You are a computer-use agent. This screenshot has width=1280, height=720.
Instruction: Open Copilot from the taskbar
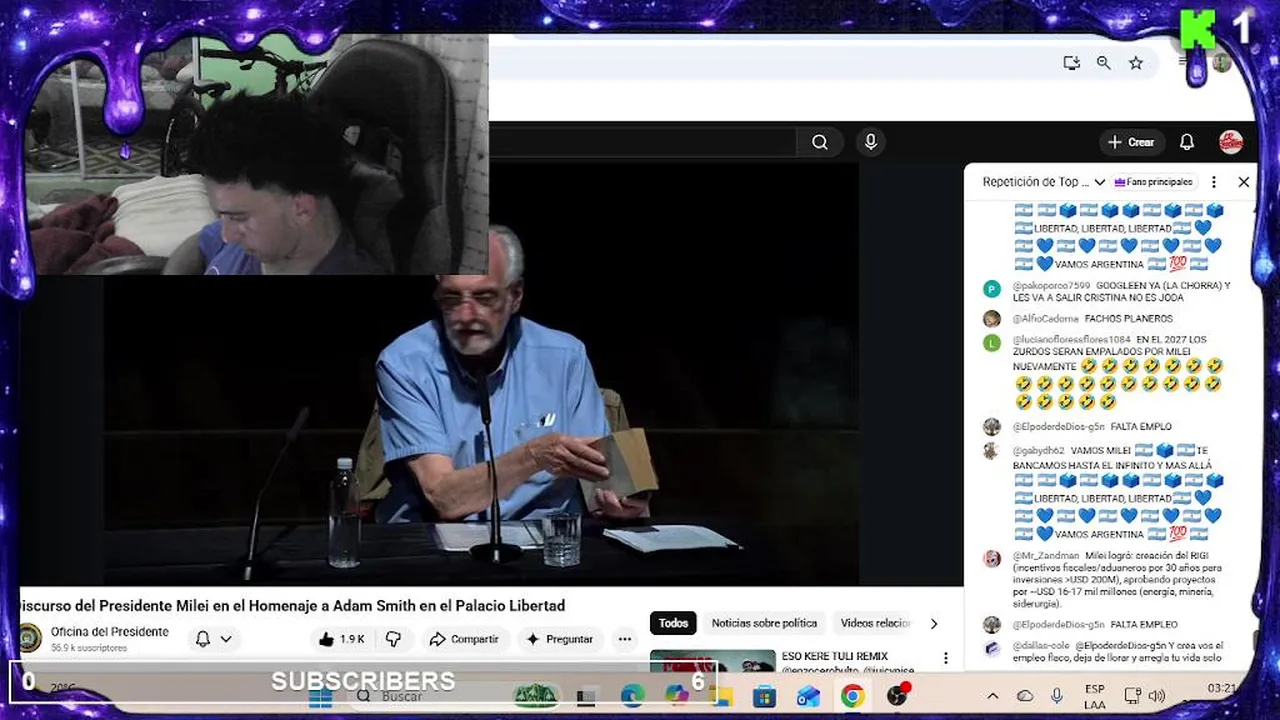pyautogui.click(x=676, y=696)
